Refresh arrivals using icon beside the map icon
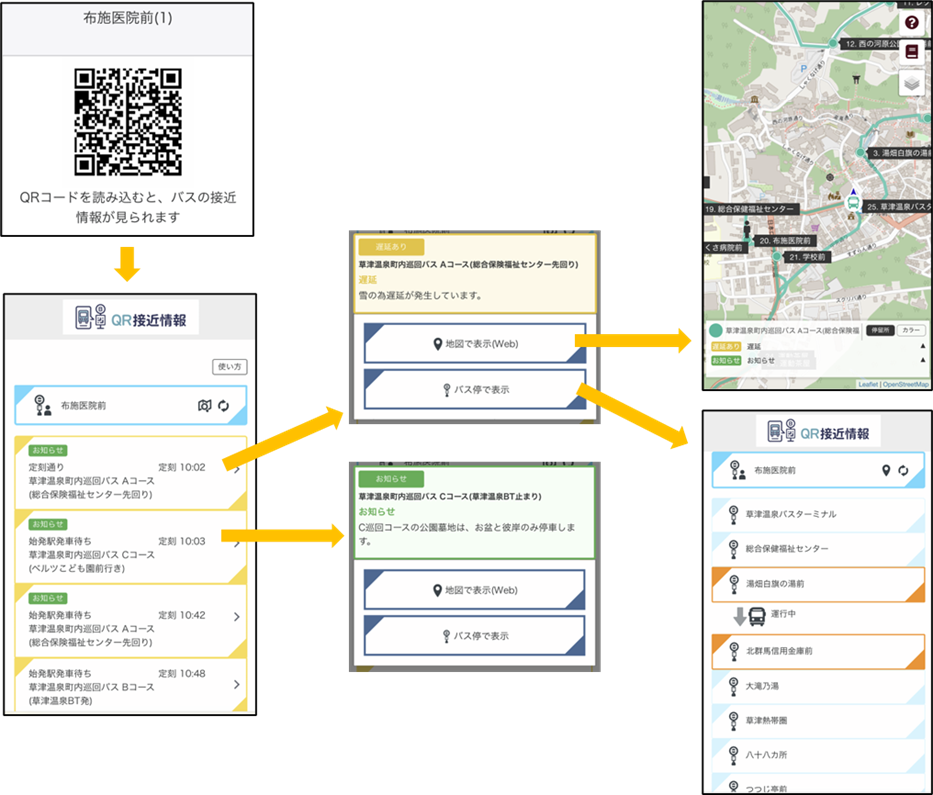Viewport: 933px width, 795px height. pos(224,405)
